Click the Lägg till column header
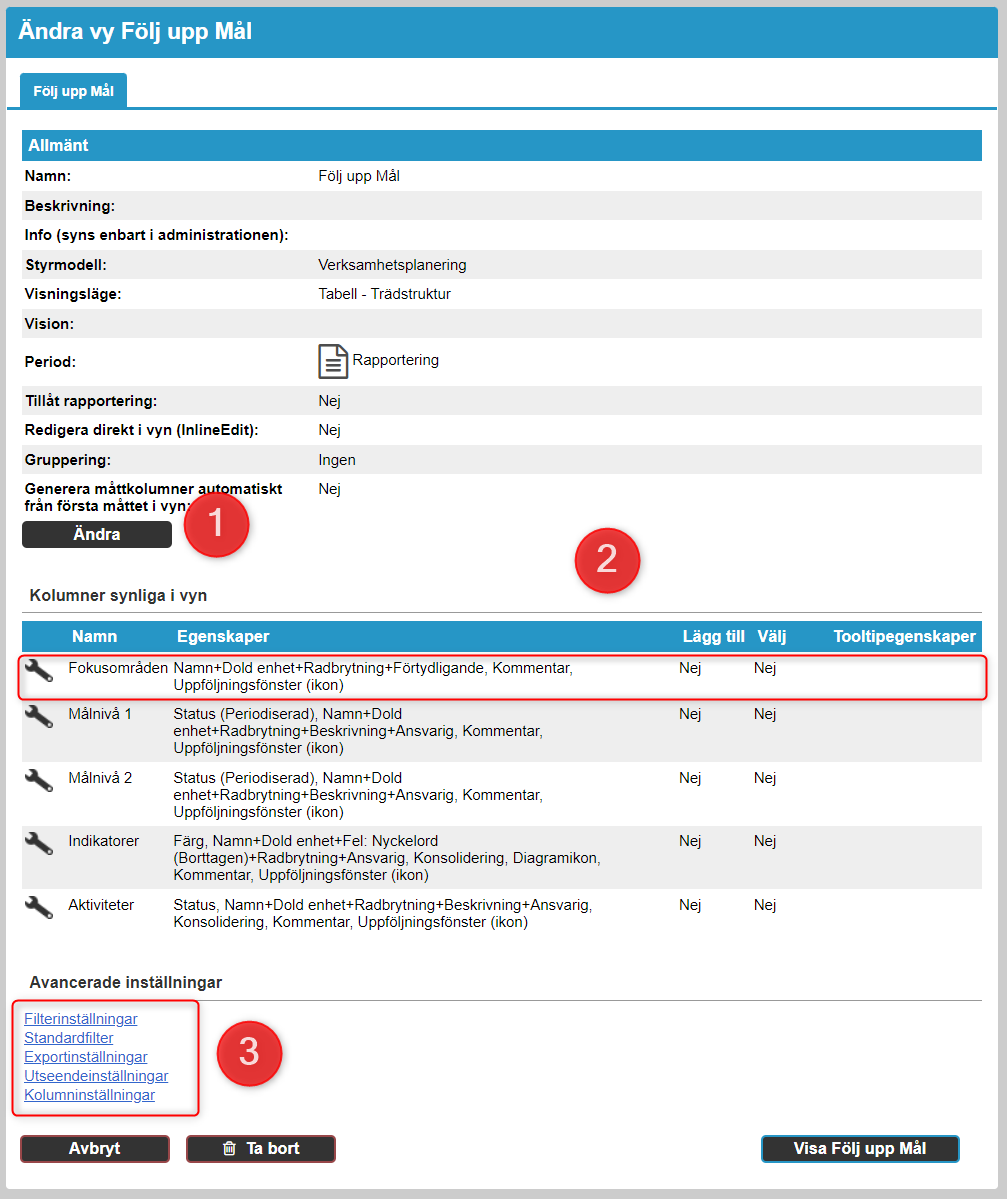This screenshot has width=1007, height=1199. pos(713,636)
